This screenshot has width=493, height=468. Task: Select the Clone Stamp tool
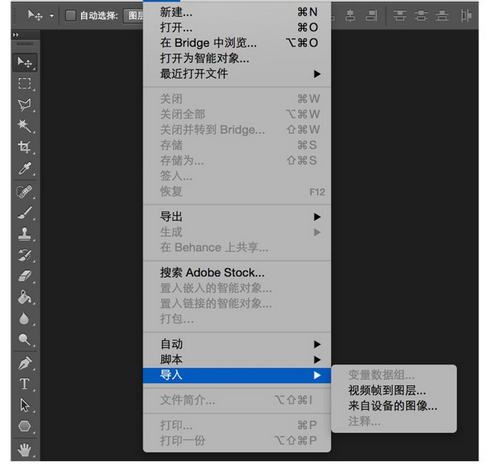coord(25,234)
